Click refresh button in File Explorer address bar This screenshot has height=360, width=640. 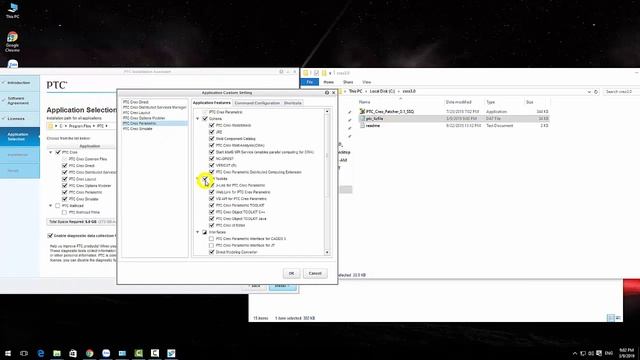click(596, 92)
